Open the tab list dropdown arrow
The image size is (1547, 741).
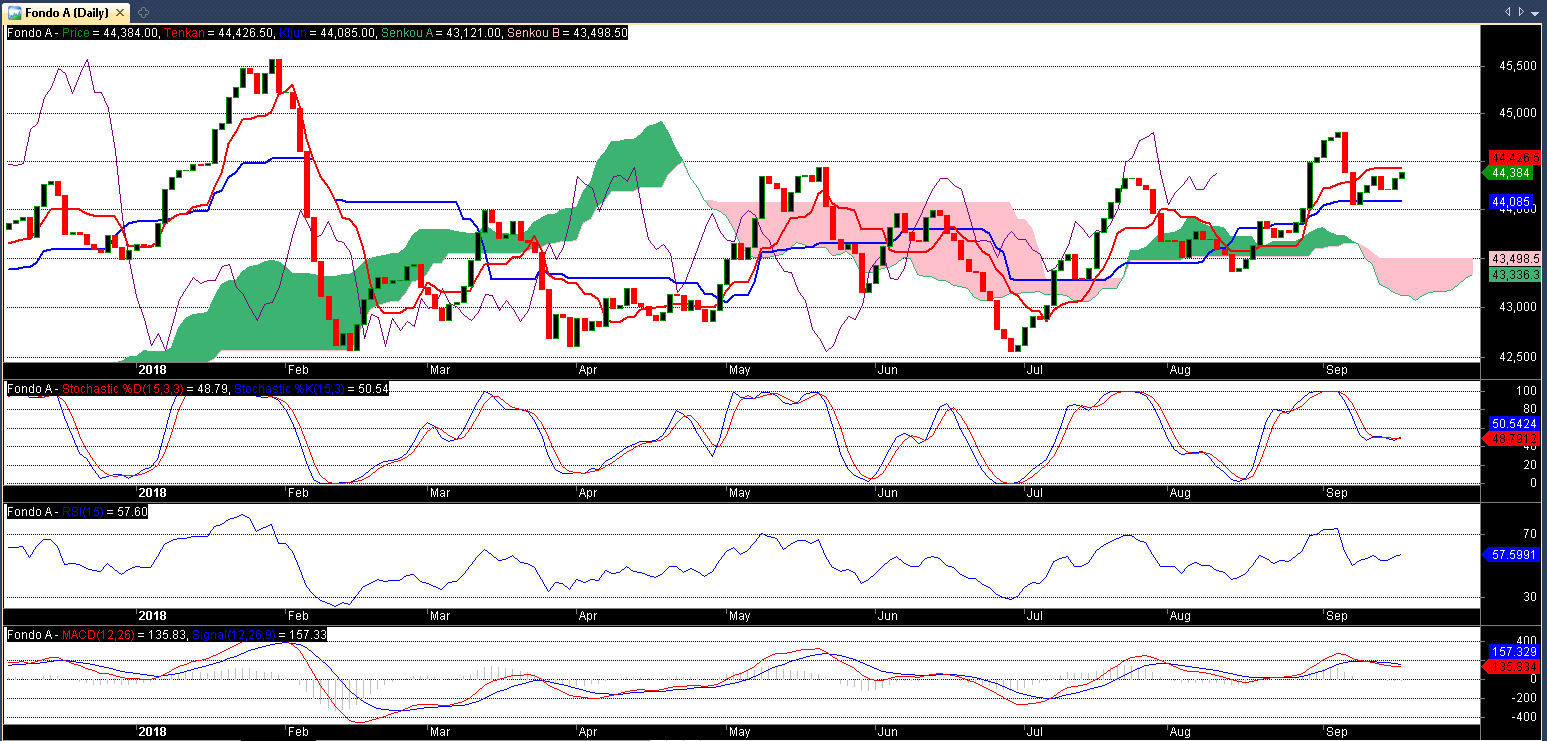pos(1535,12)
